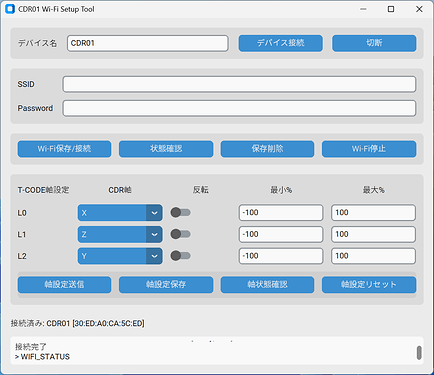Click the L0 最小% field showing -100
434x375 pixels.
click(x=281, y=213)
